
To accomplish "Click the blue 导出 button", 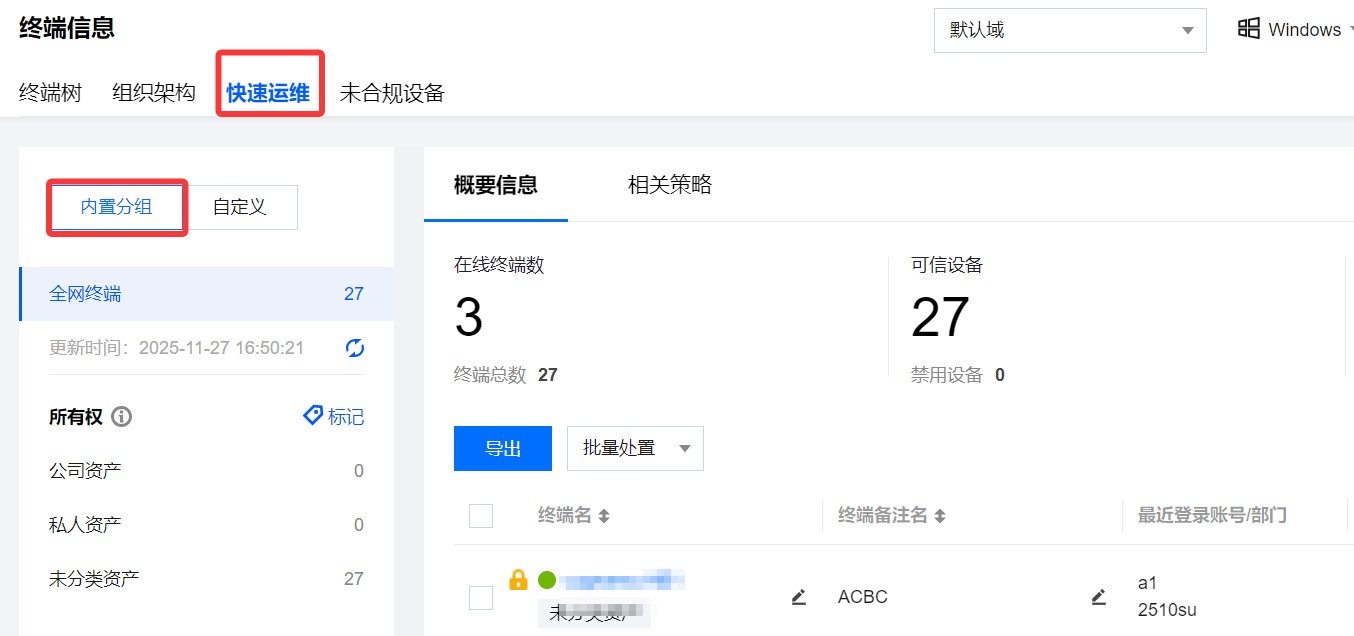I will pyautogui.click(x=503, y=448).
